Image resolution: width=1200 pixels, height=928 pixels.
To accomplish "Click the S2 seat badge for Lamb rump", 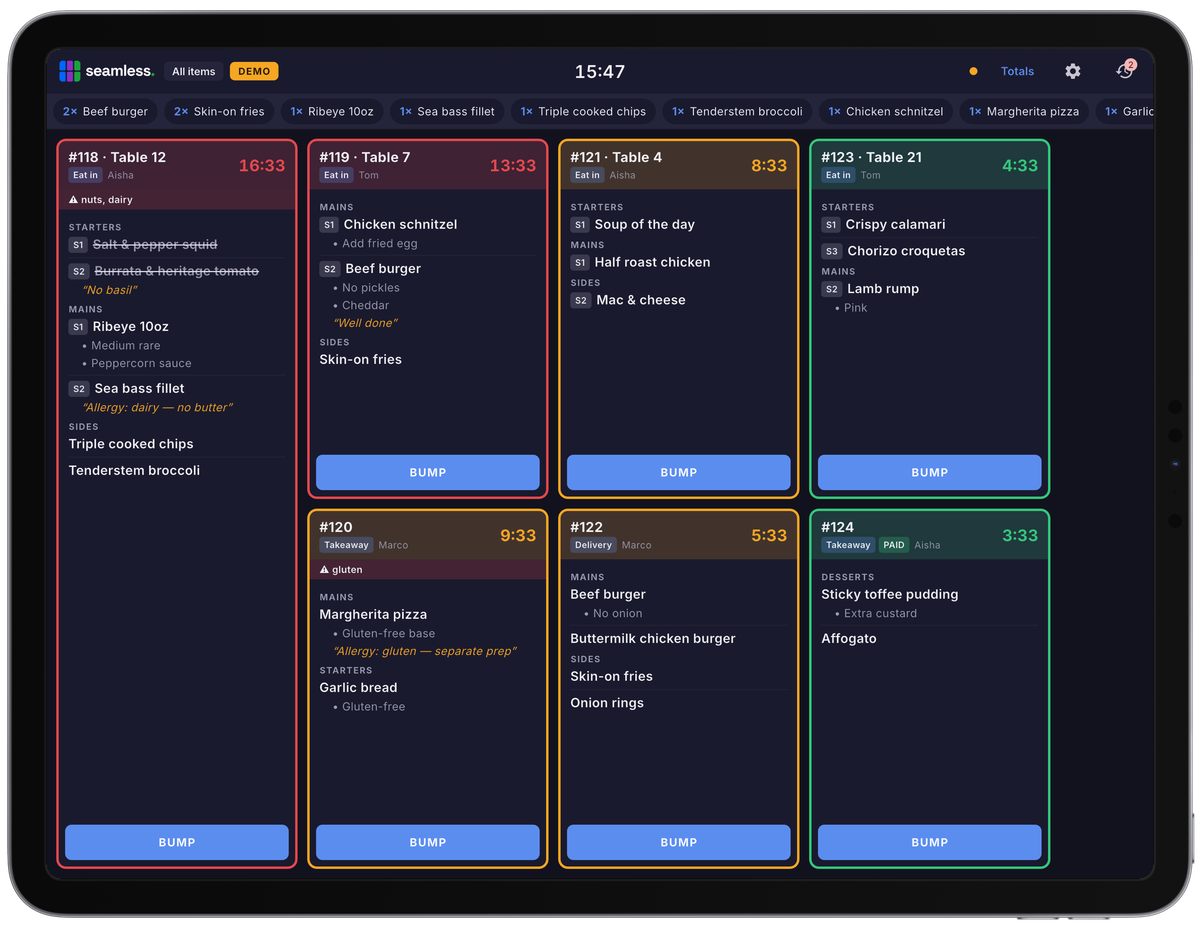I will click(831, 289).
